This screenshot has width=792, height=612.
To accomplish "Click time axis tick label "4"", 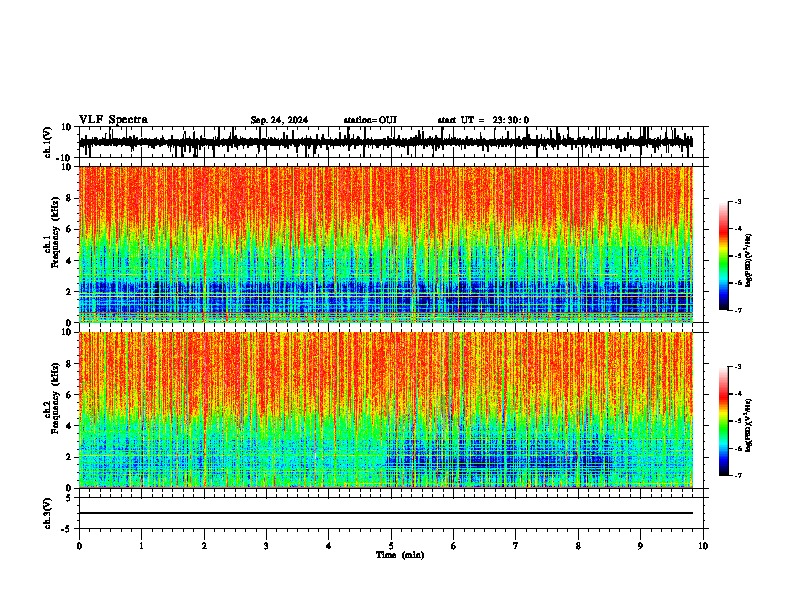I will 329,546.
